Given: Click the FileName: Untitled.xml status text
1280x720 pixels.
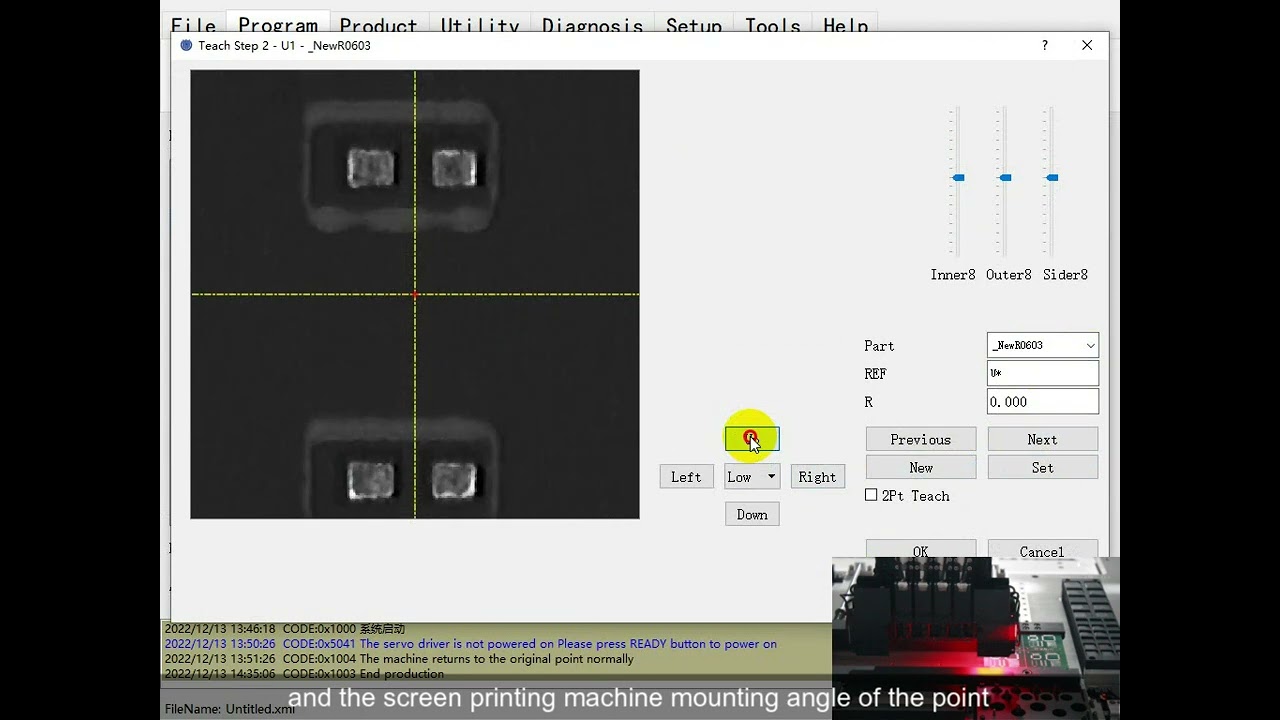Looking at the screenshot, I should (x=230, y=709).
